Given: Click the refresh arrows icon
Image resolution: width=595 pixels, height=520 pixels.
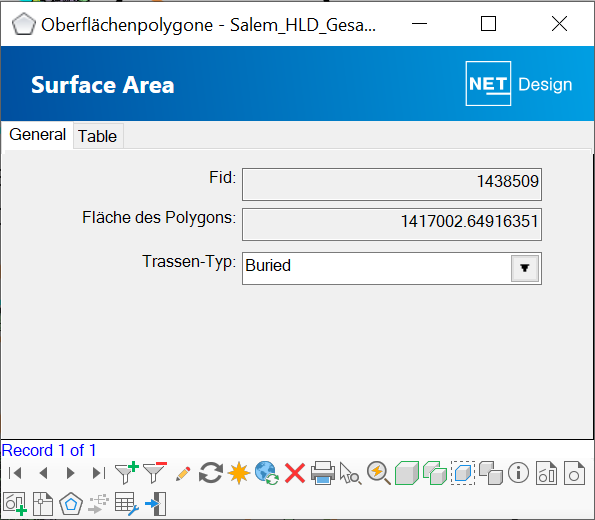Looking at the screenshot, I should click(x=211, y=473).
